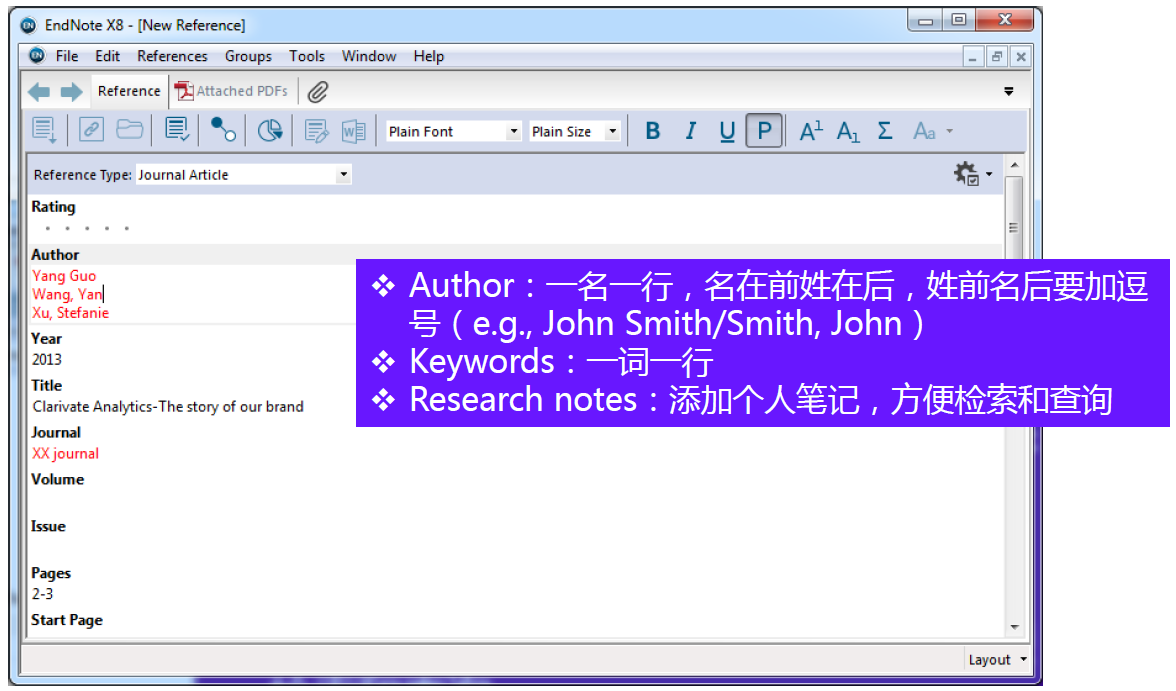1176x691 pixels.
Task: Insert symbol with the Sigma icon
Action: (885, 131)
